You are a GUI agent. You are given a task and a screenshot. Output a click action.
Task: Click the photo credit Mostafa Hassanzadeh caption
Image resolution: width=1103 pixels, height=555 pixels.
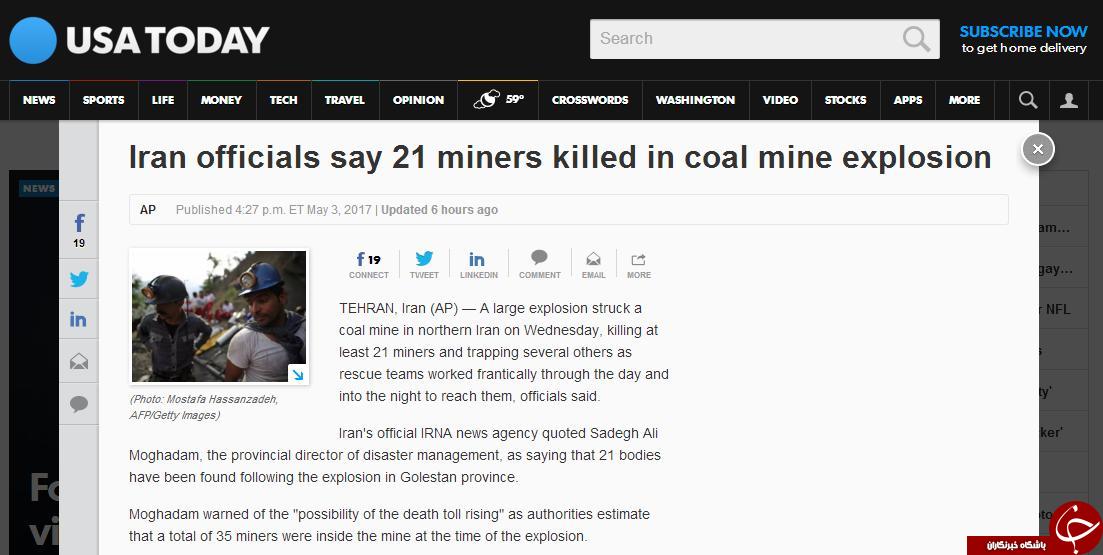click(x=204, y=407)
